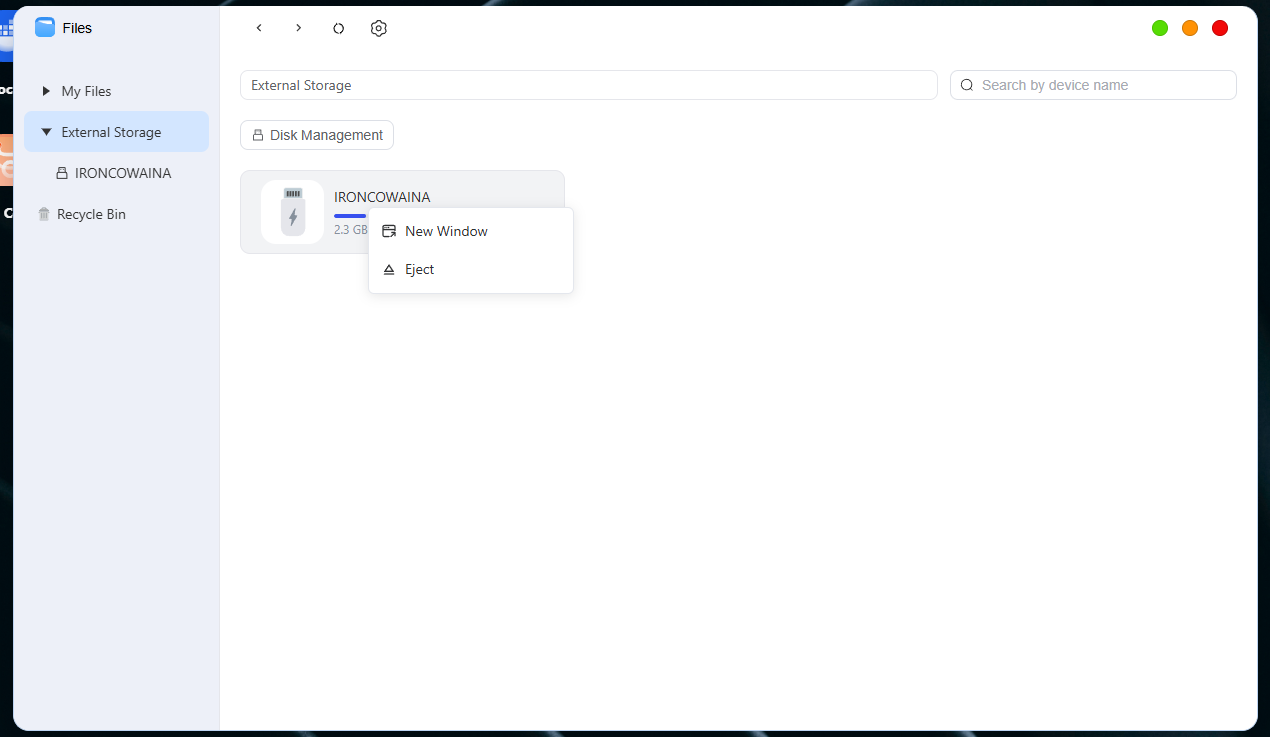The height and width of the screenshot is (737, 1270).
Task: Focus the Search by device name field
Action: coord(1093,85)
